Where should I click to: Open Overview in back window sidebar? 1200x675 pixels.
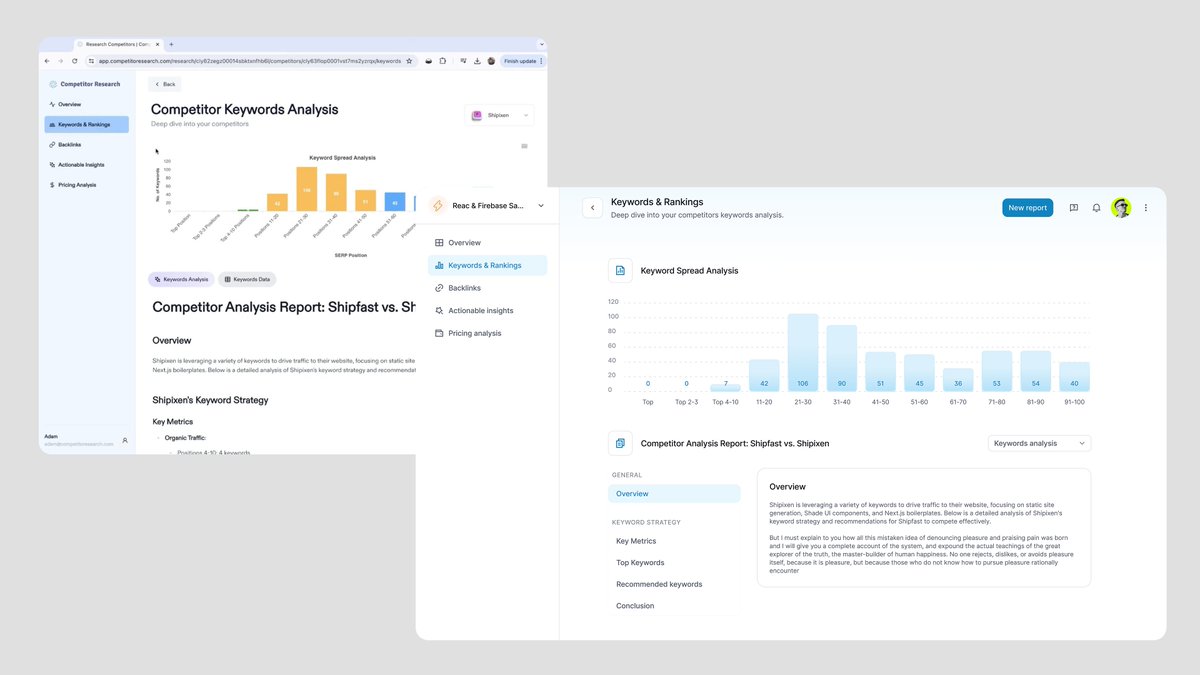click(86, 104)
